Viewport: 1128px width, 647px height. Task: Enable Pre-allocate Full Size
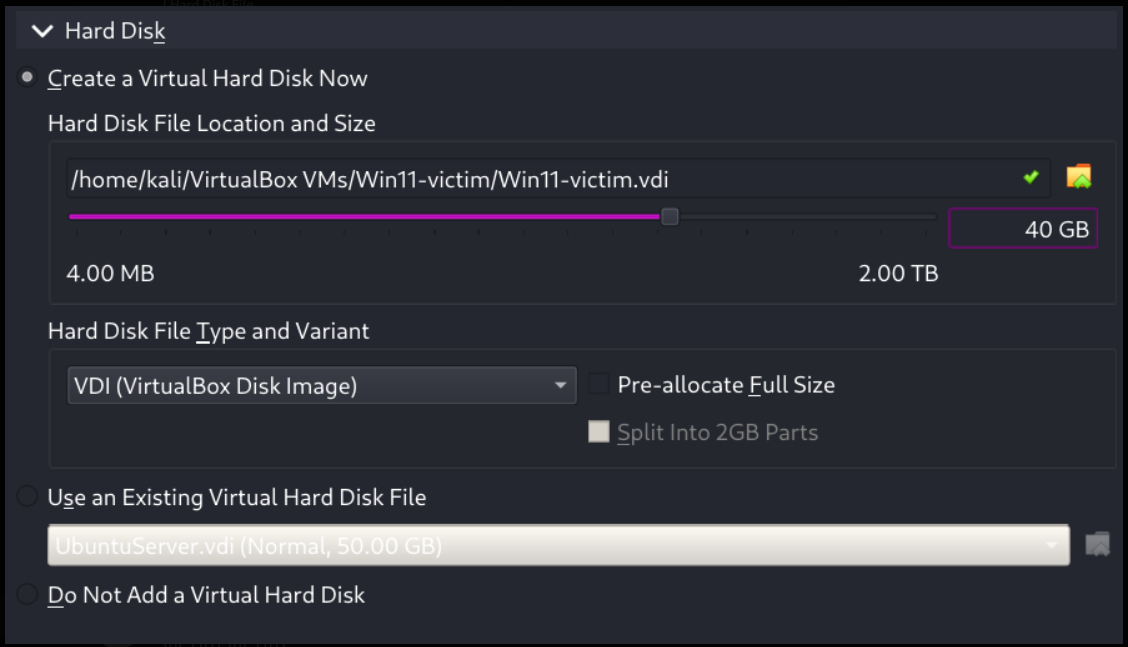pyautogui.click(x=599, y=385)
